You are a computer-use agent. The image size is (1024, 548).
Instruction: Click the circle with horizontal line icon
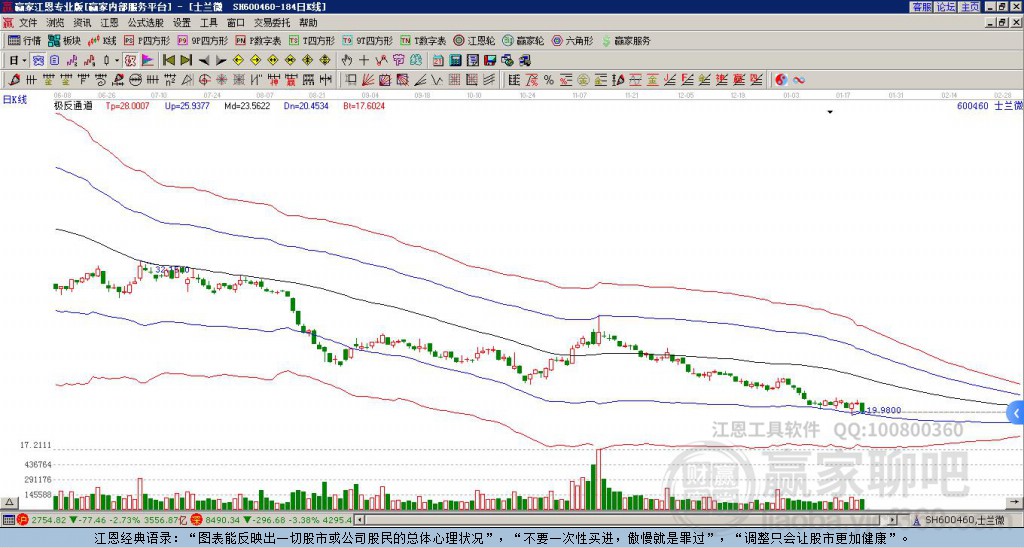click(x=135, y=80)
